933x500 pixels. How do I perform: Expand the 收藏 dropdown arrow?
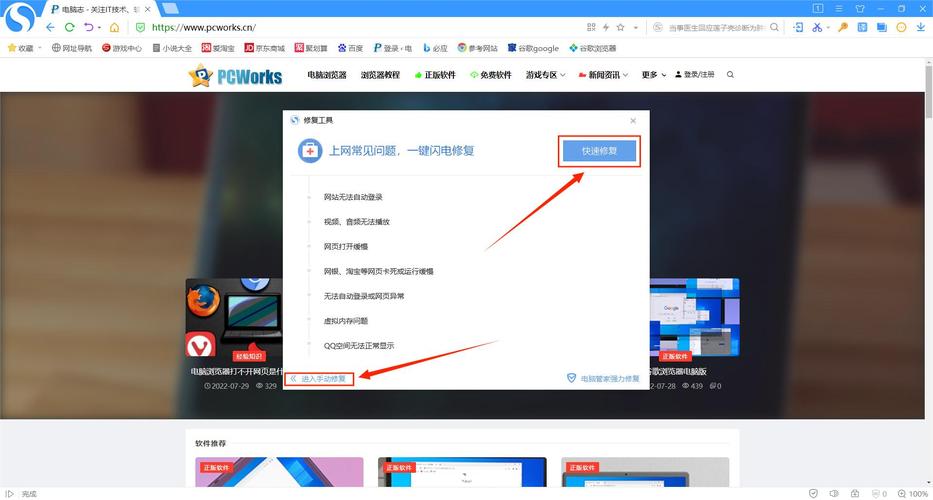(x=40, y=48)
